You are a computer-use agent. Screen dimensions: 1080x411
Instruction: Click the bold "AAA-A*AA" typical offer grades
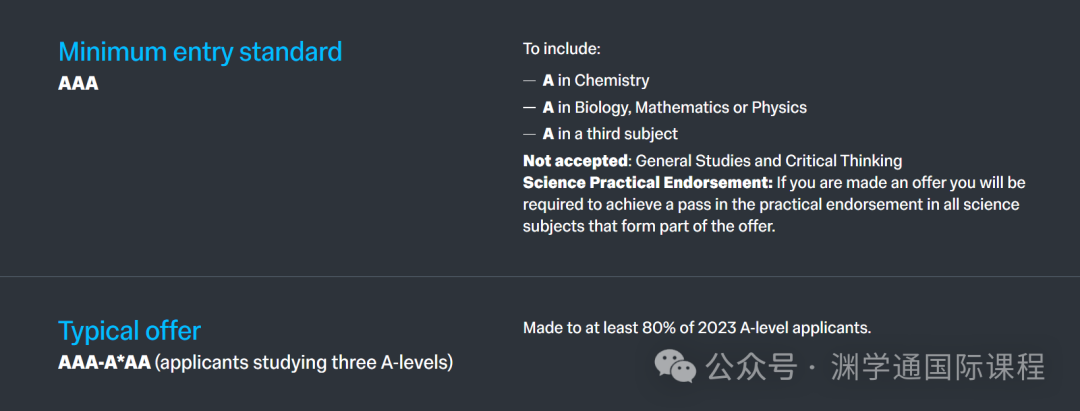click(x=104, y=362)
